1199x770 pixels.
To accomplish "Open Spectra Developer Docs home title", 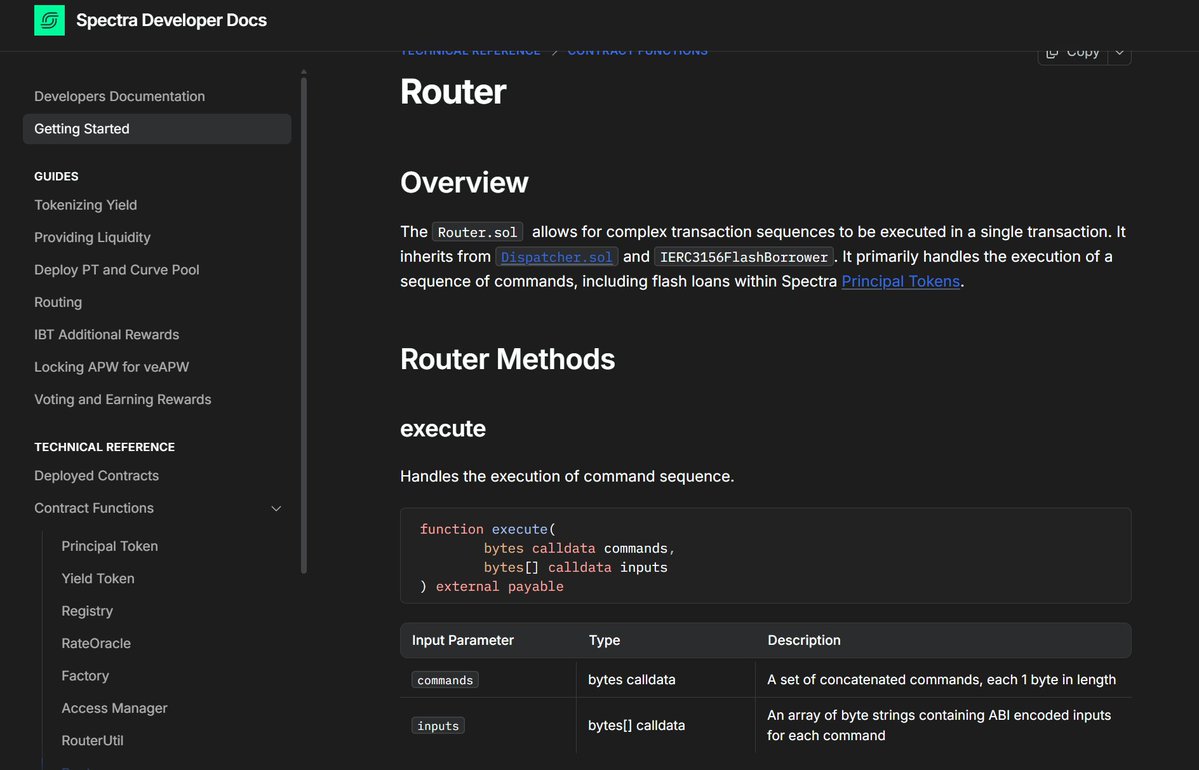I will point(171,21).
